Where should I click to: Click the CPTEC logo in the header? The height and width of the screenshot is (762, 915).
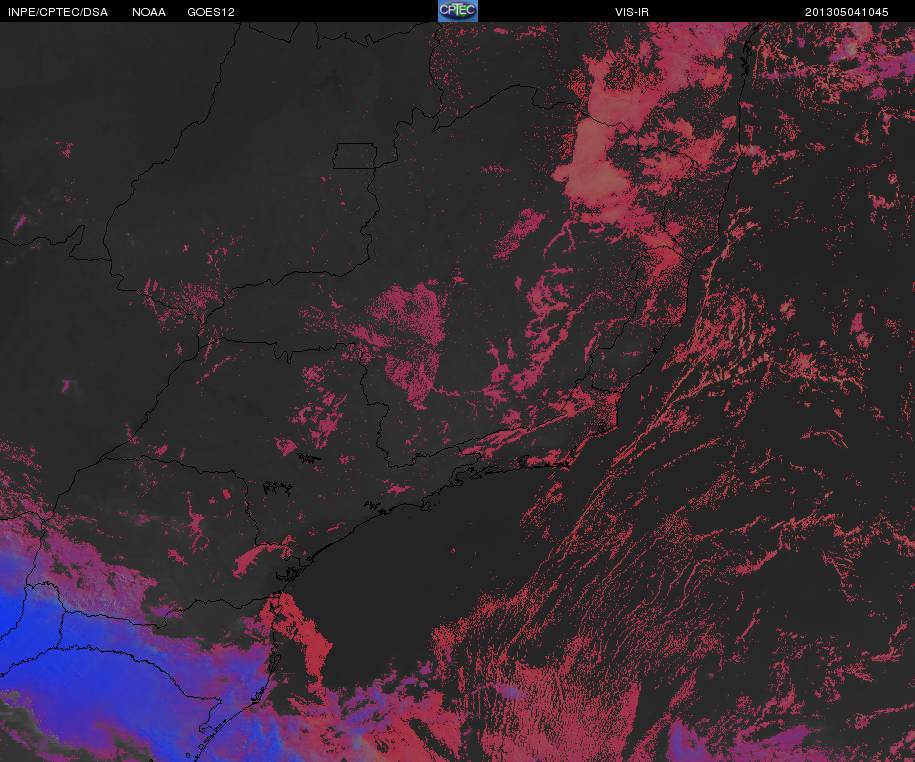point(458,11)
